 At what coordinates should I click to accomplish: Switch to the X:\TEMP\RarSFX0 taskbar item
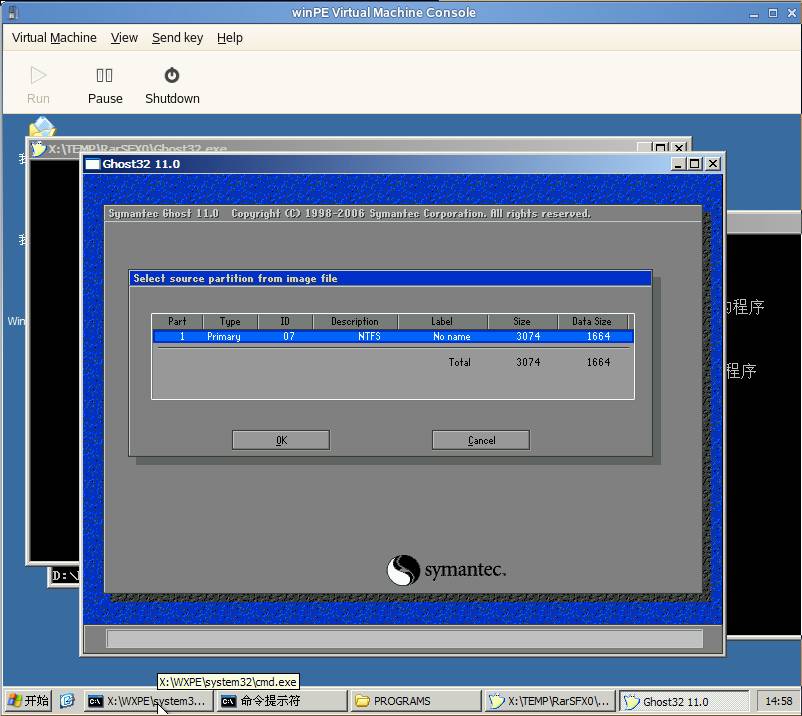coord(548,701)
